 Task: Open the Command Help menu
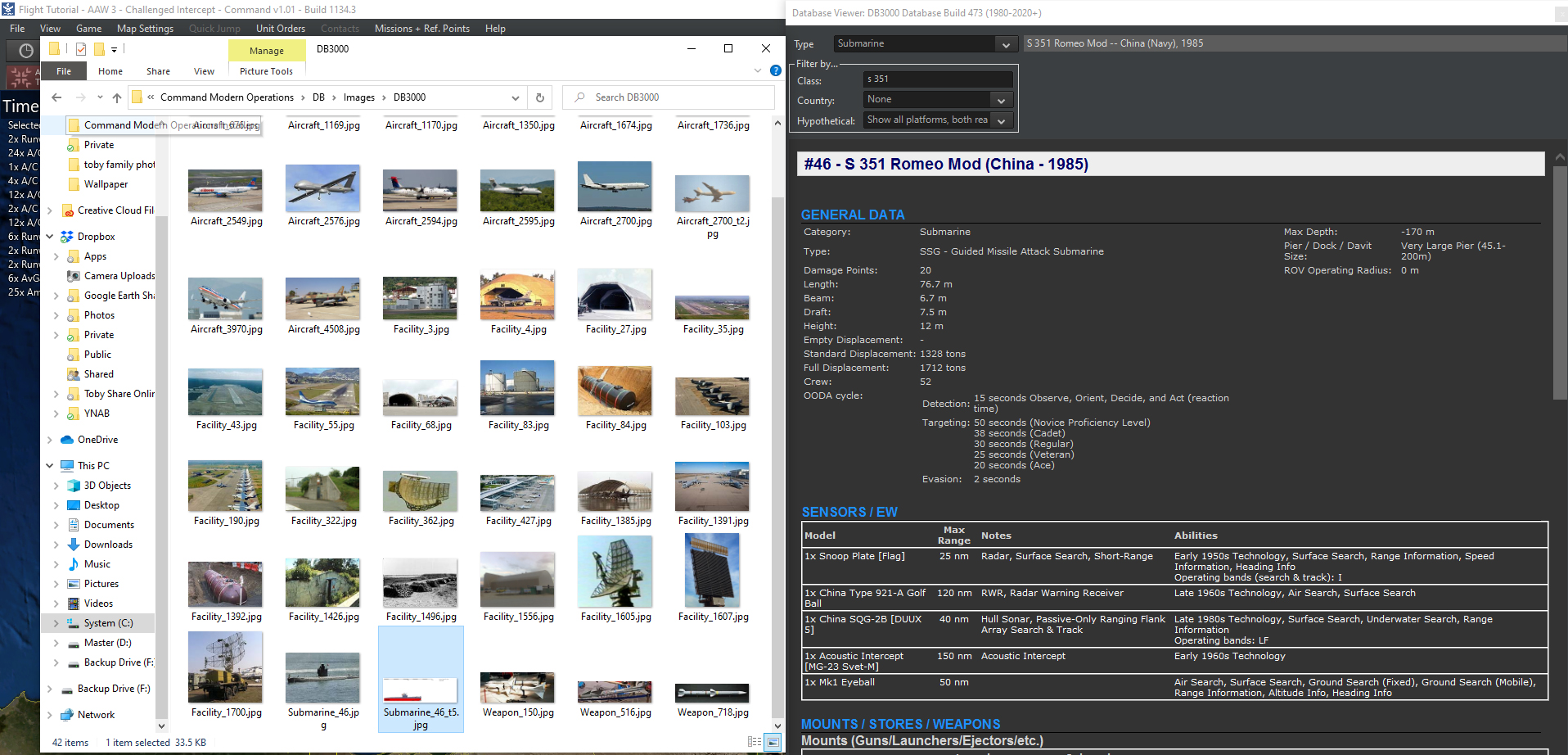(495, 29)
